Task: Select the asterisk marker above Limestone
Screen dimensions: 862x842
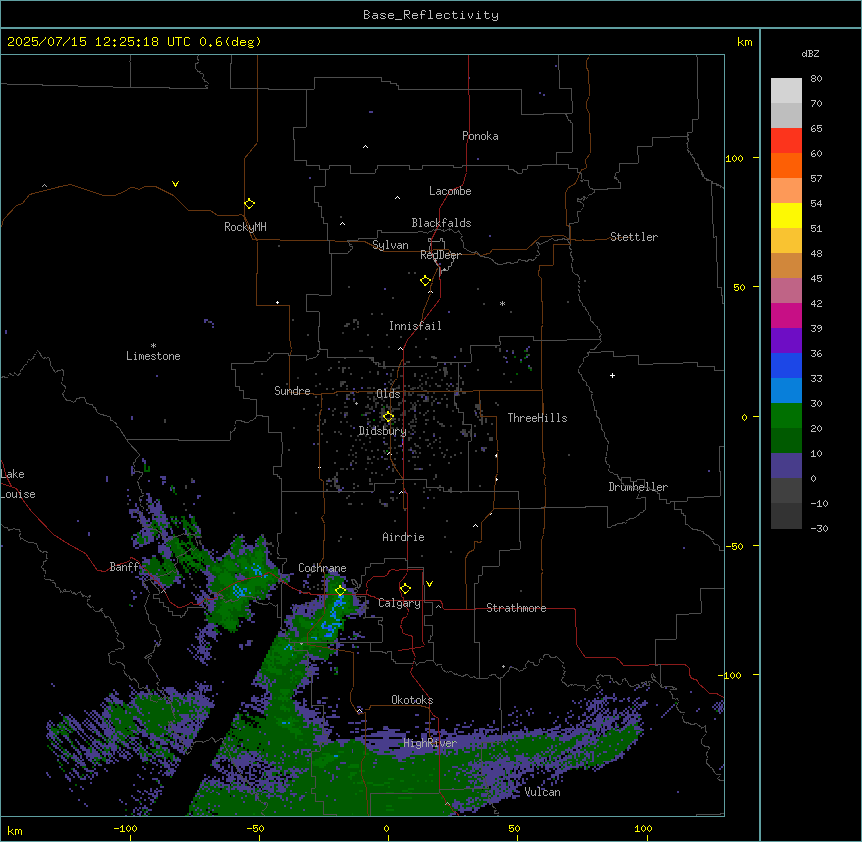Action: pyautogui.click(x=153, y=346)
